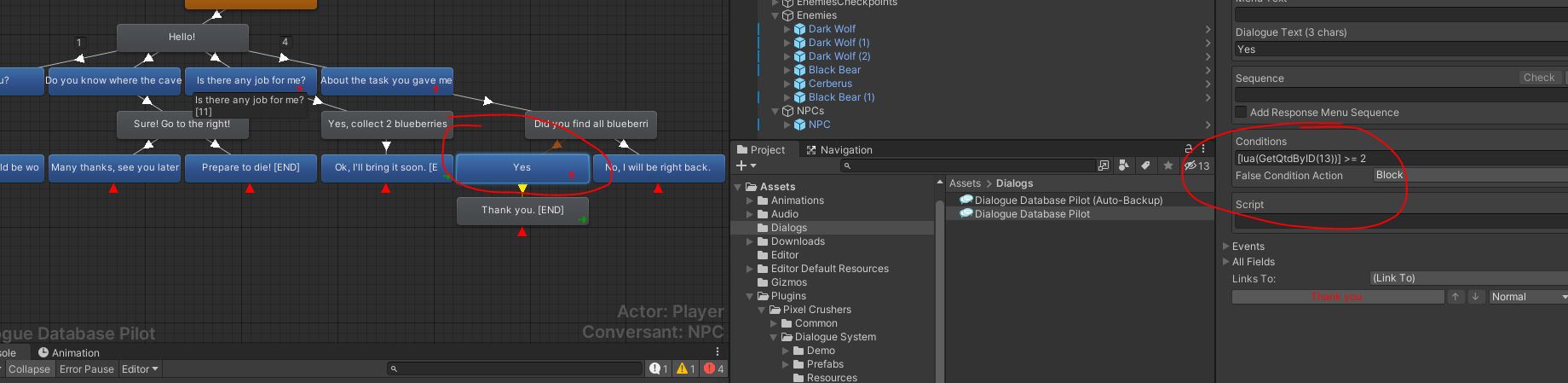Select the 'Prepare to die! [END]' node
This screenshot has width=1568, height=383.
coord(251,167)
